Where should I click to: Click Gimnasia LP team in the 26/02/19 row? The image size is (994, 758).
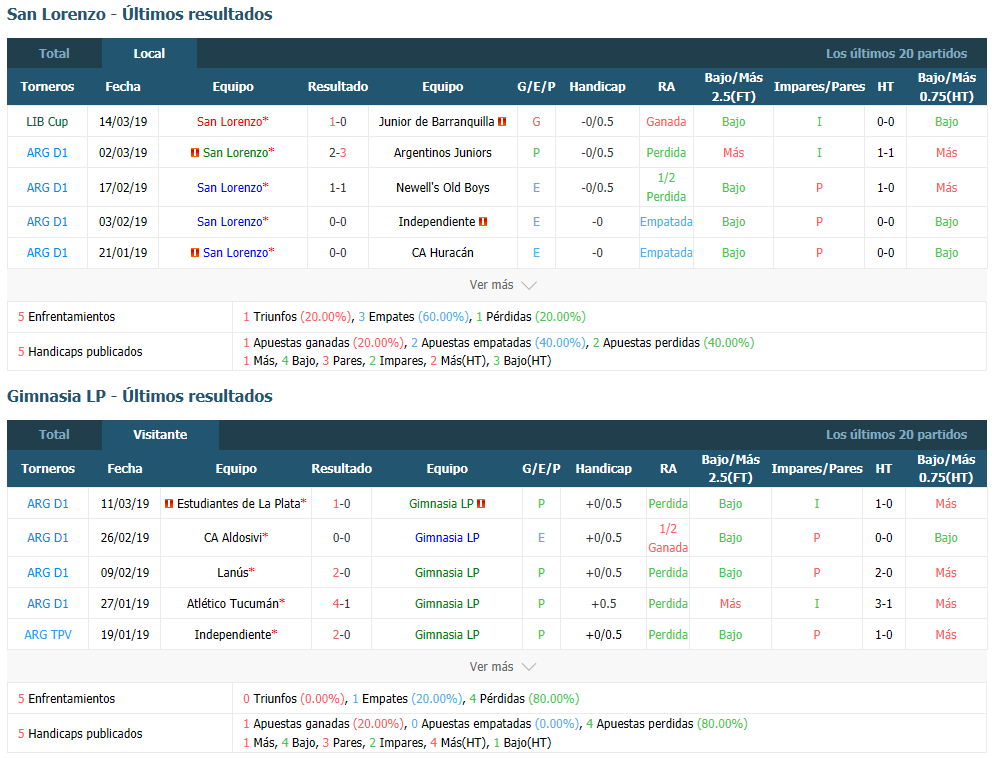(447, 537)
